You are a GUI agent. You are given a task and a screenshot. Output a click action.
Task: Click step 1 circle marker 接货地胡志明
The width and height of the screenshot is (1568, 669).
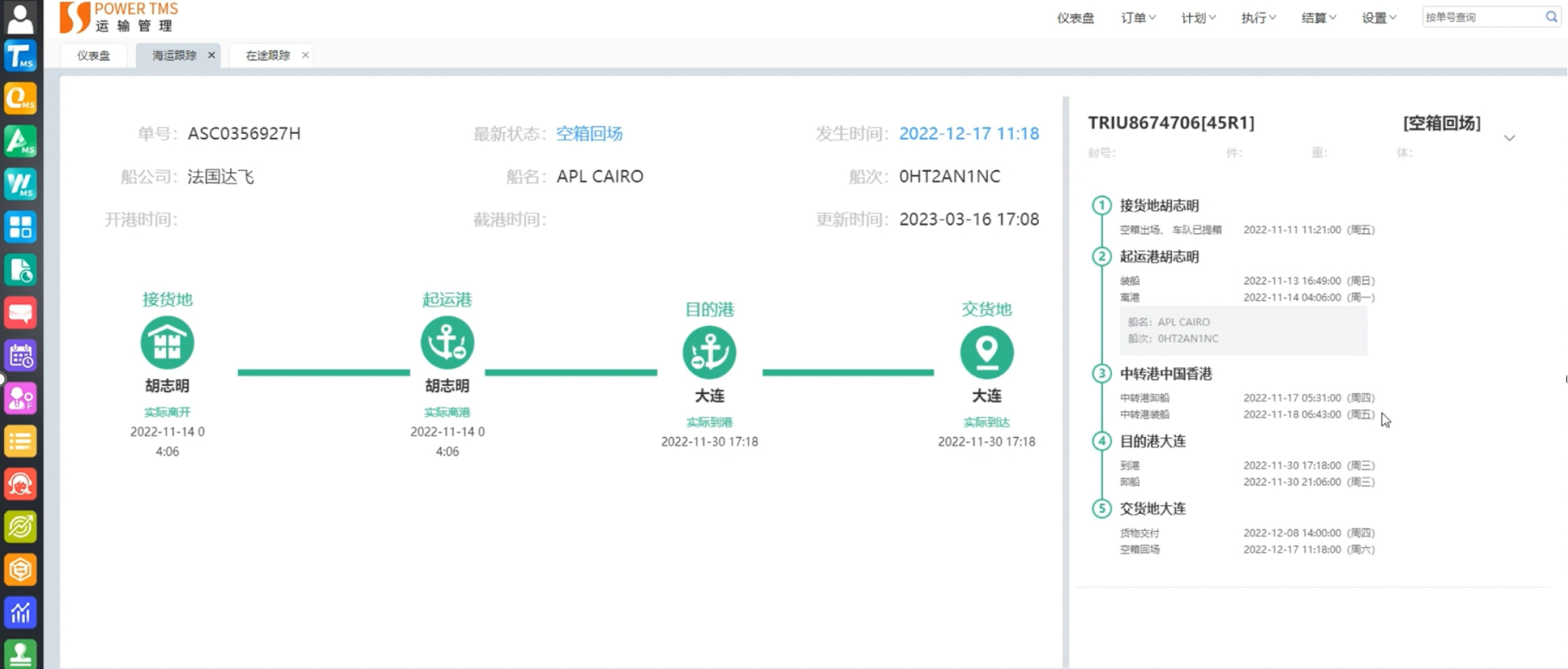pyautogui.click(x=1102, y=205)
